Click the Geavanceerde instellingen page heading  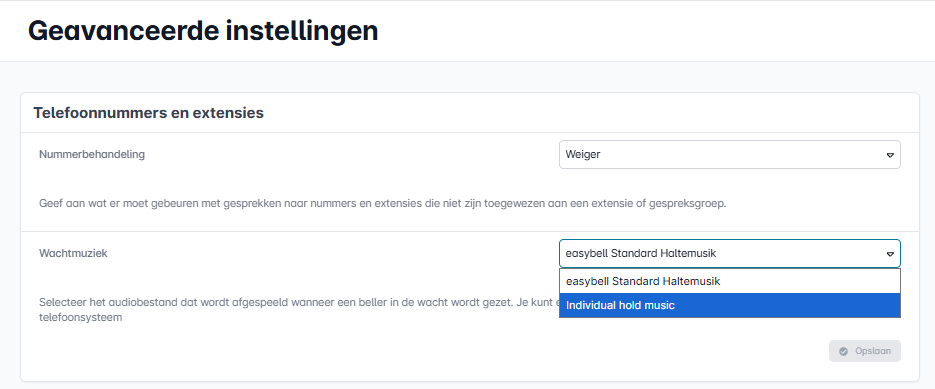click(x=203, y=30)
